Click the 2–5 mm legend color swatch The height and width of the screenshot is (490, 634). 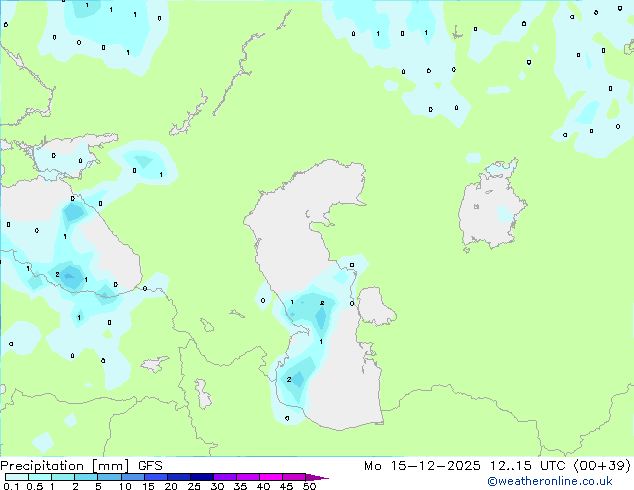[86, 477]
